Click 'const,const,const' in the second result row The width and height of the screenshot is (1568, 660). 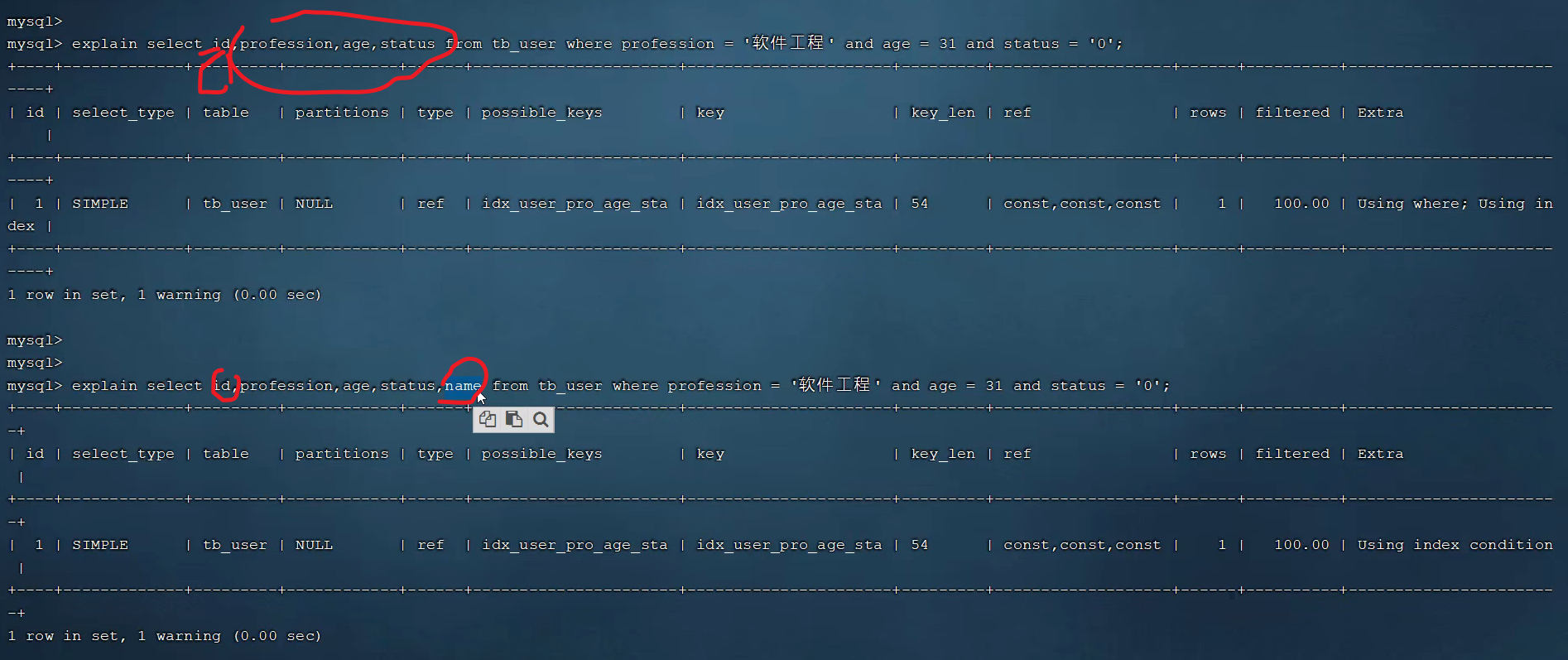(1081, 545)
